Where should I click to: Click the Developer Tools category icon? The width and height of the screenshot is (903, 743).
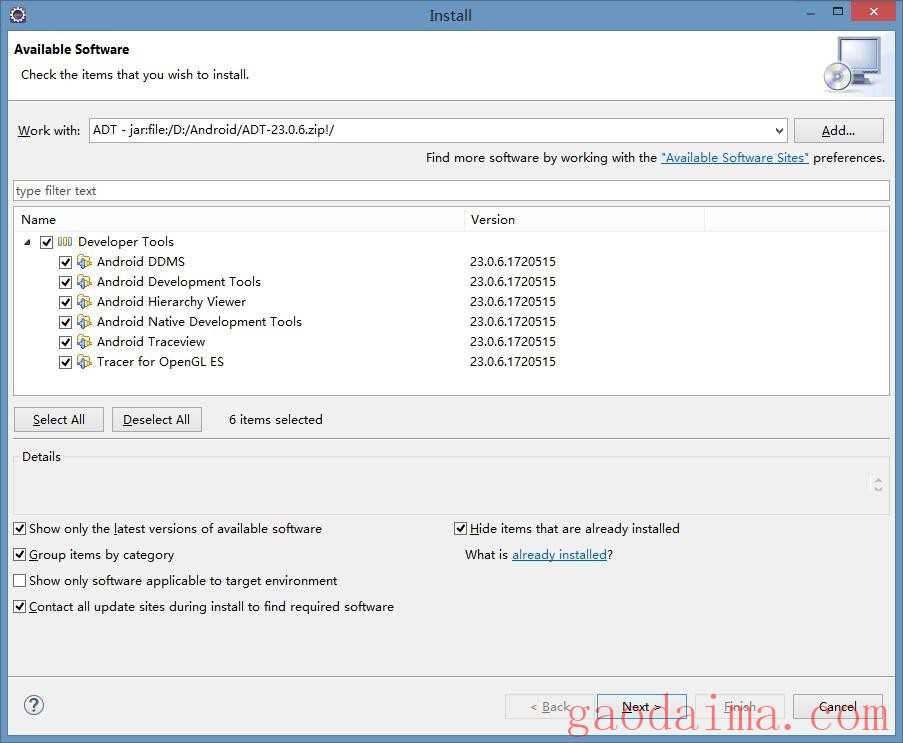(64, 242)
